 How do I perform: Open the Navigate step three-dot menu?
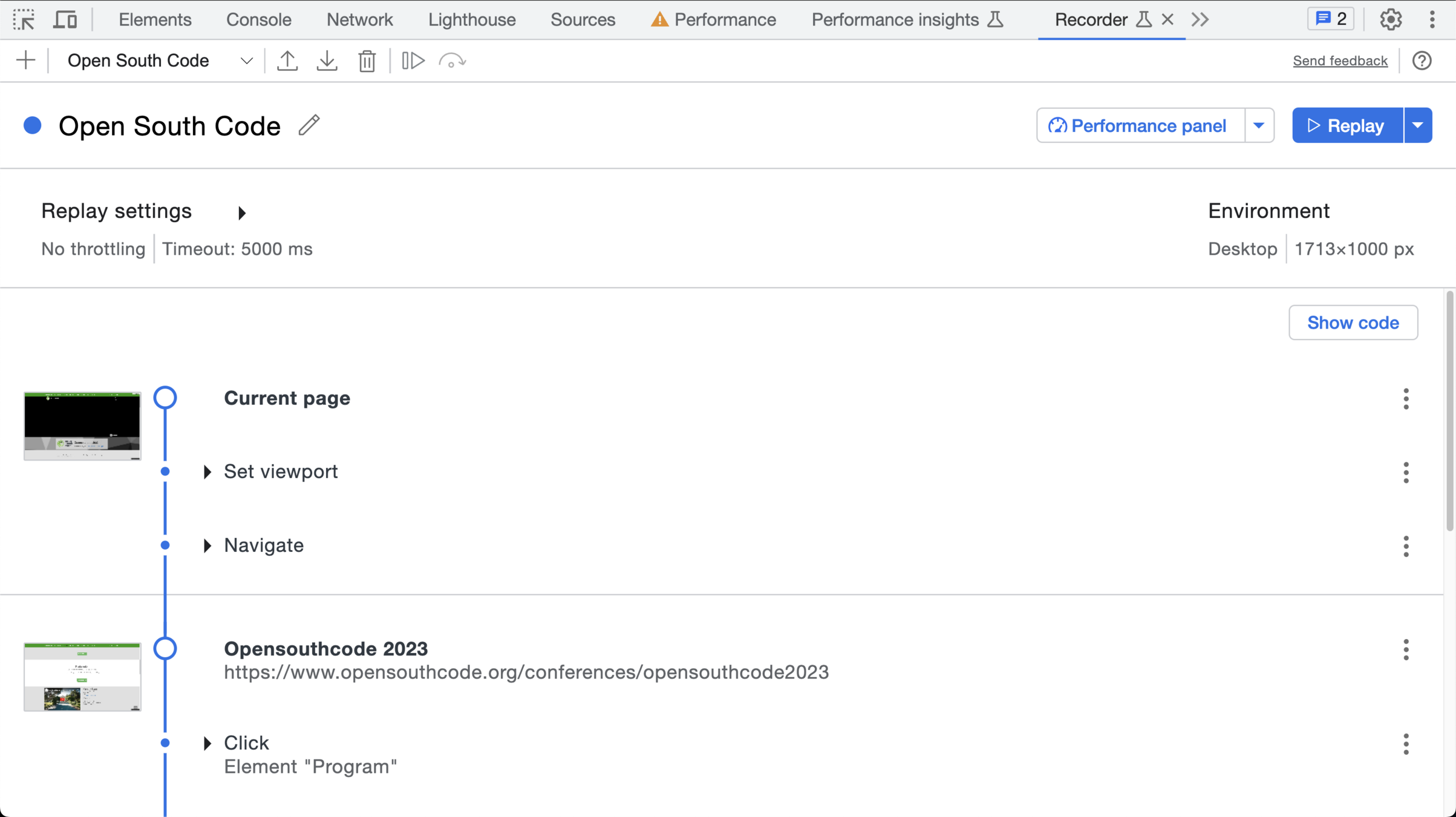pyautogui.click(x=1406, y=546)
